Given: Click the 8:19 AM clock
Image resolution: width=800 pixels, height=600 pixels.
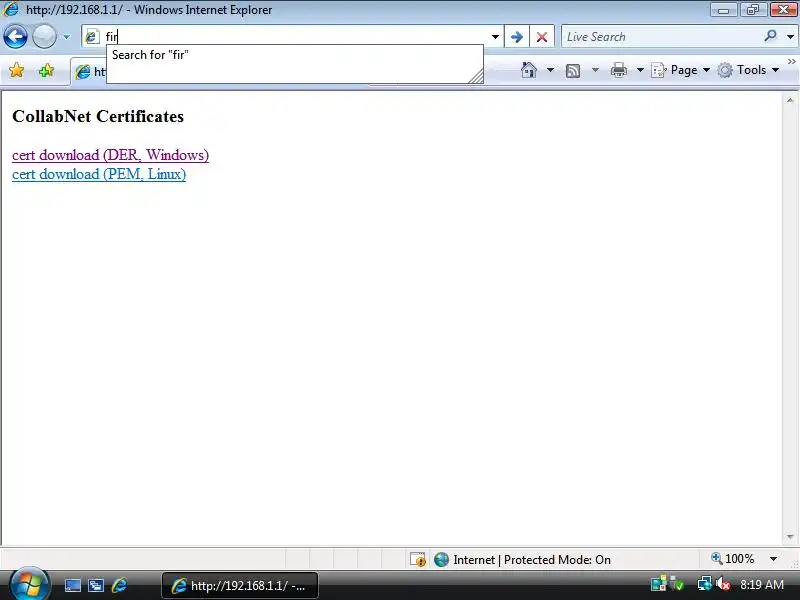Looking at the screenshot, I should click(762, 584).
